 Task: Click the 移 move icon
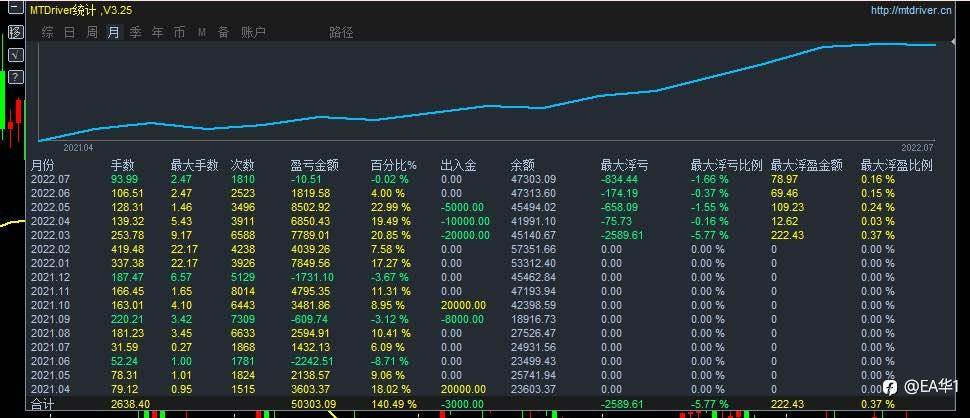tap(15, 32)
